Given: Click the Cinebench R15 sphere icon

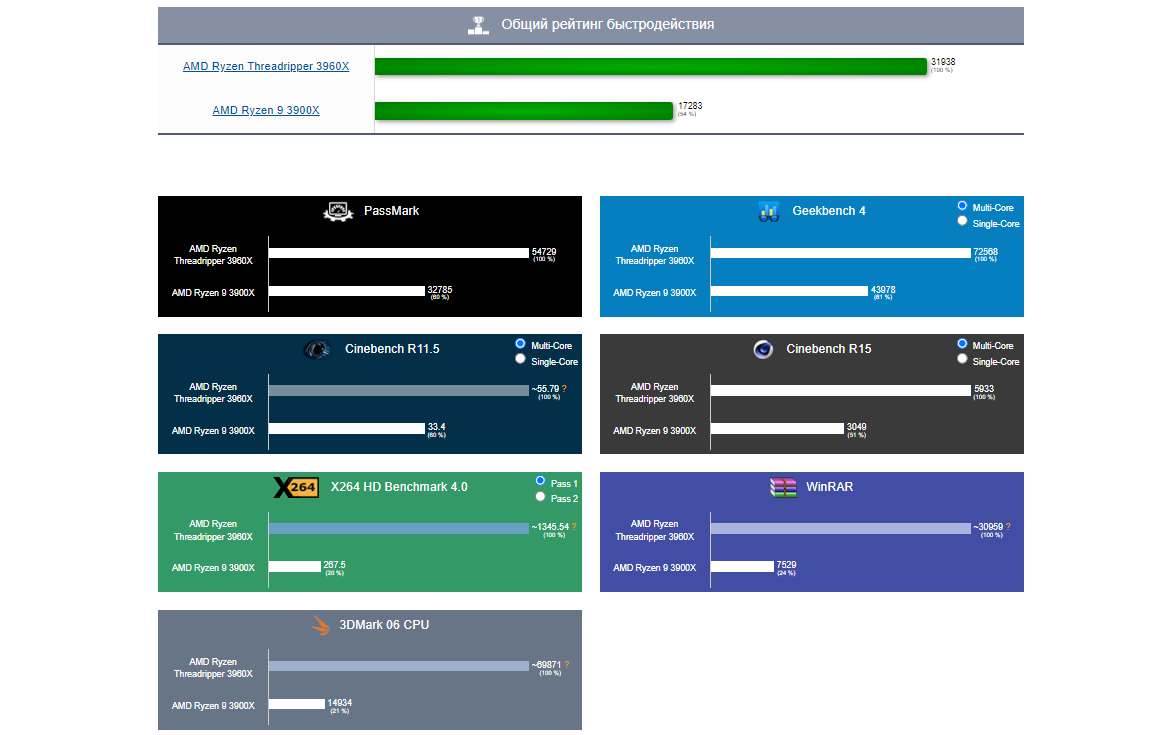Looking at the screenshot, I should [763, 350].
